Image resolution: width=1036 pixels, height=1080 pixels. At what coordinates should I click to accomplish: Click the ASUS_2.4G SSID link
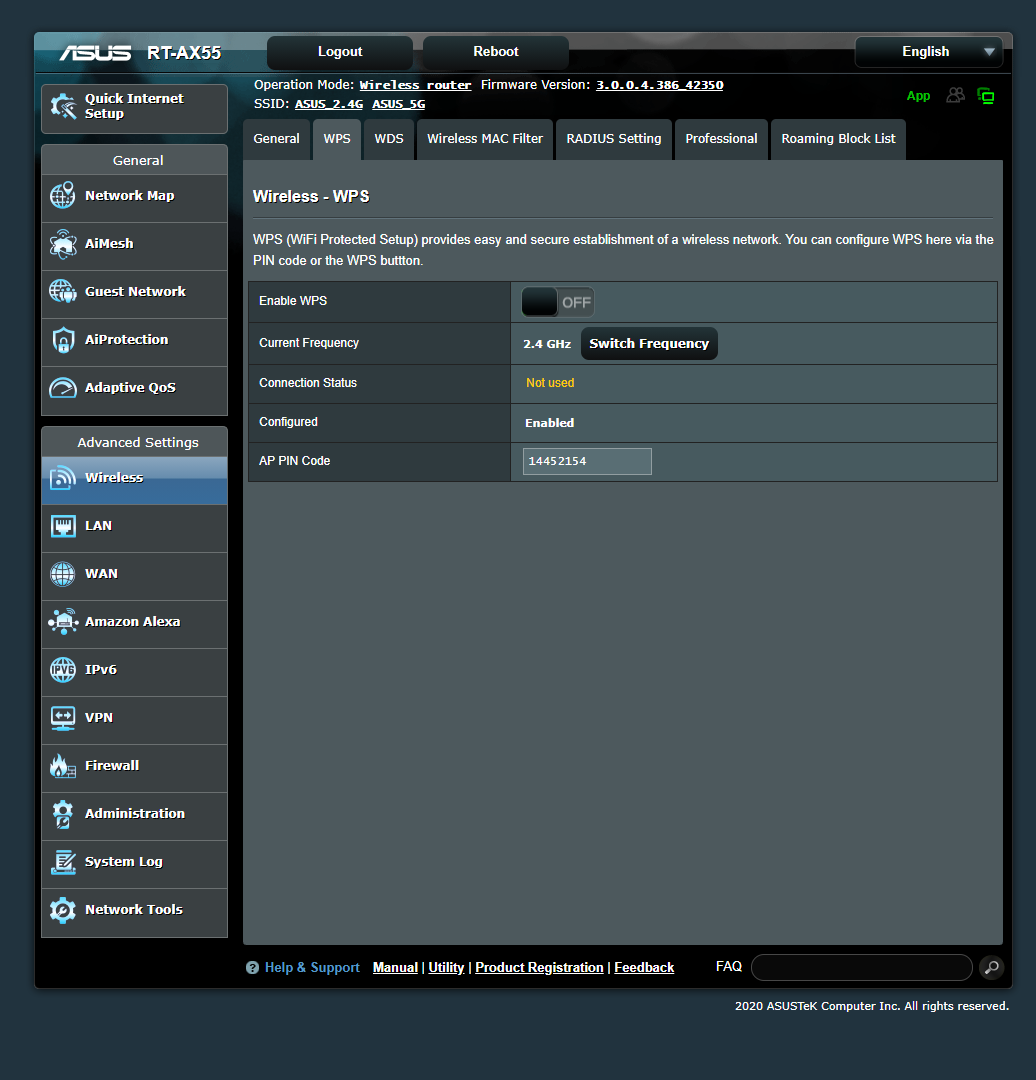[329, 104]
